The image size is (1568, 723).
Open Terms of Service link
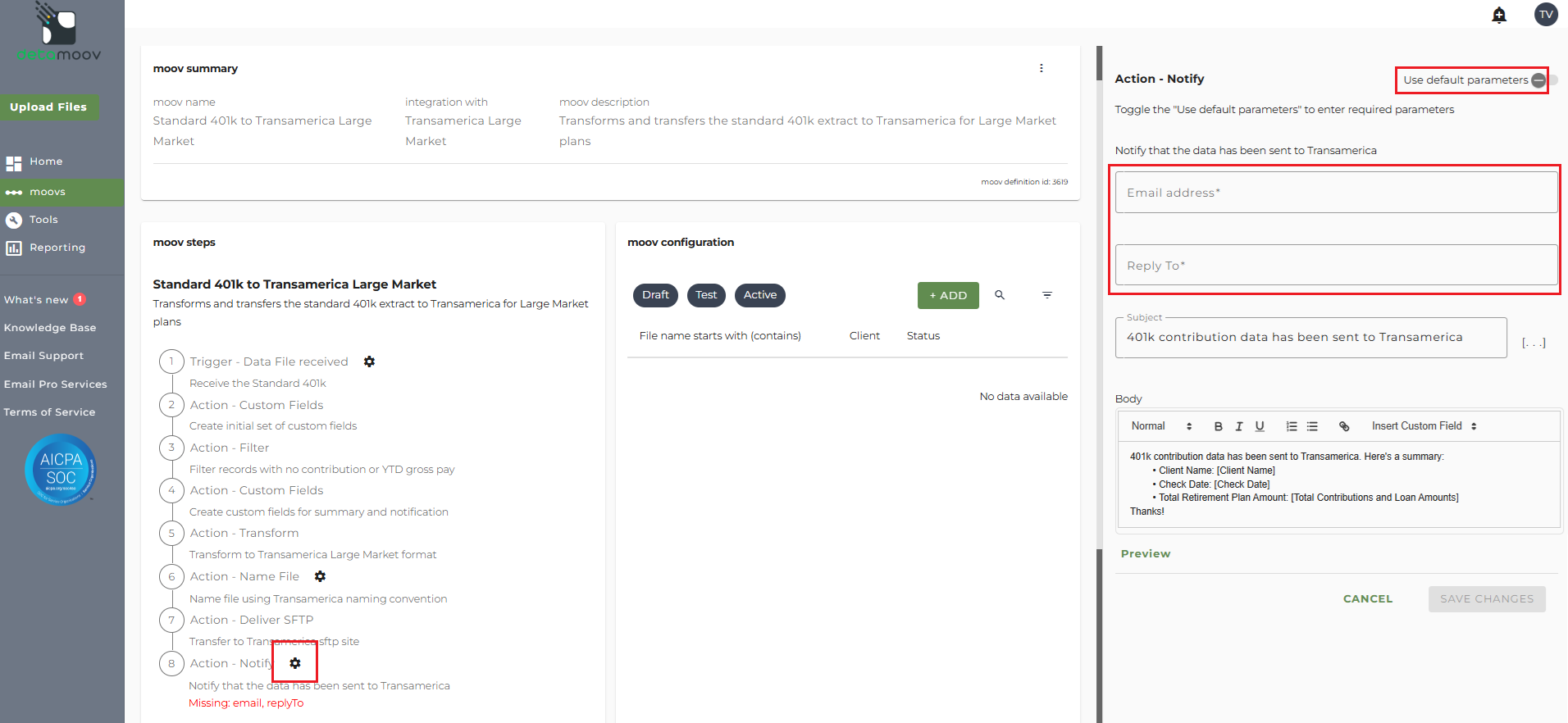click(49, 412)
